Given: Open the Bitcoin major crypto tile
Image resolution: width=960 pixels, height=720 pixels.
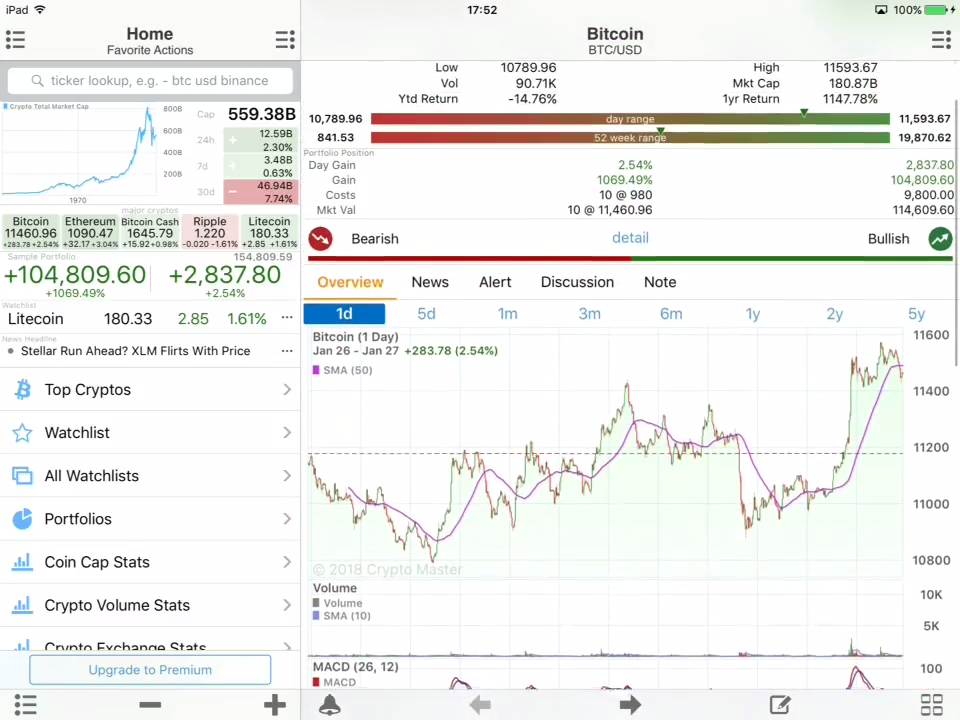Looking at the screenshot, I should [31, 231].
